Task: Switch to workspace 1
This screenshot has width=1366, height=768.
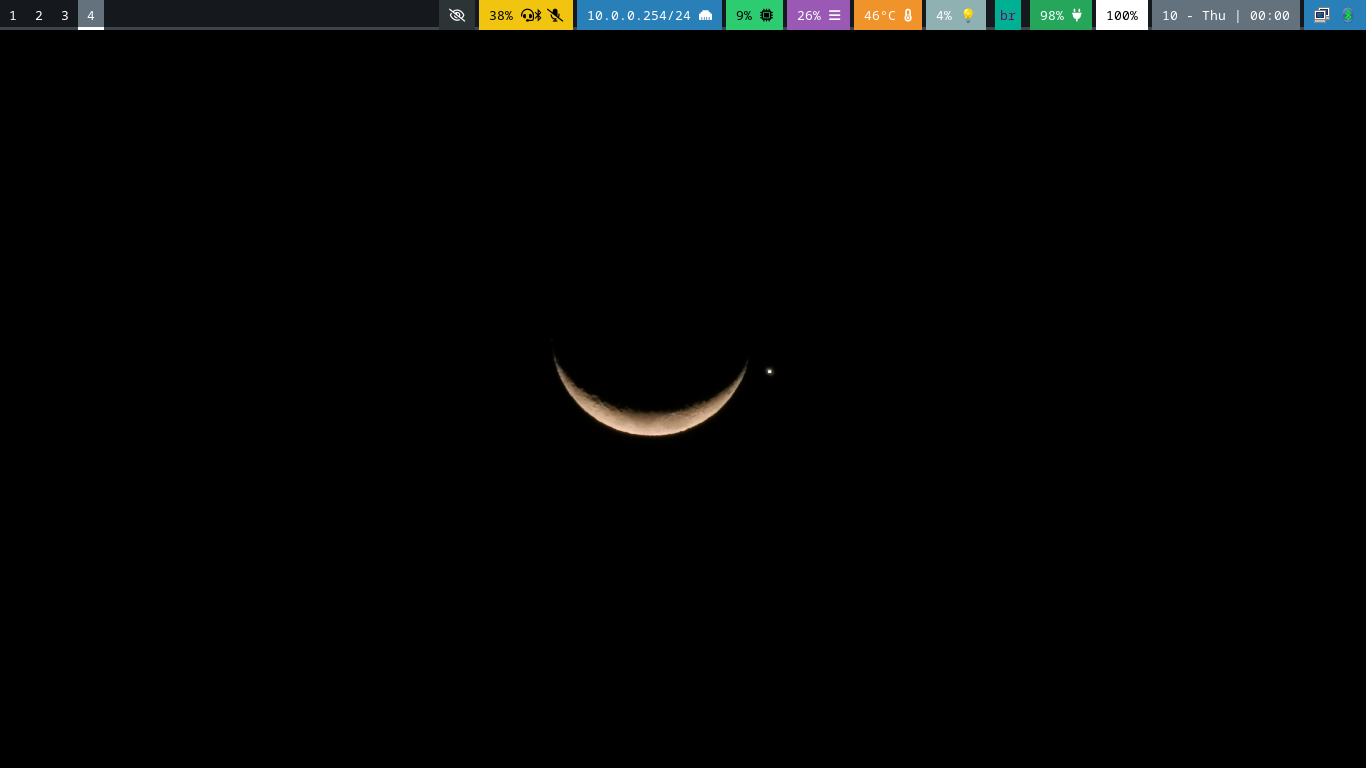Action: point(13,15)
